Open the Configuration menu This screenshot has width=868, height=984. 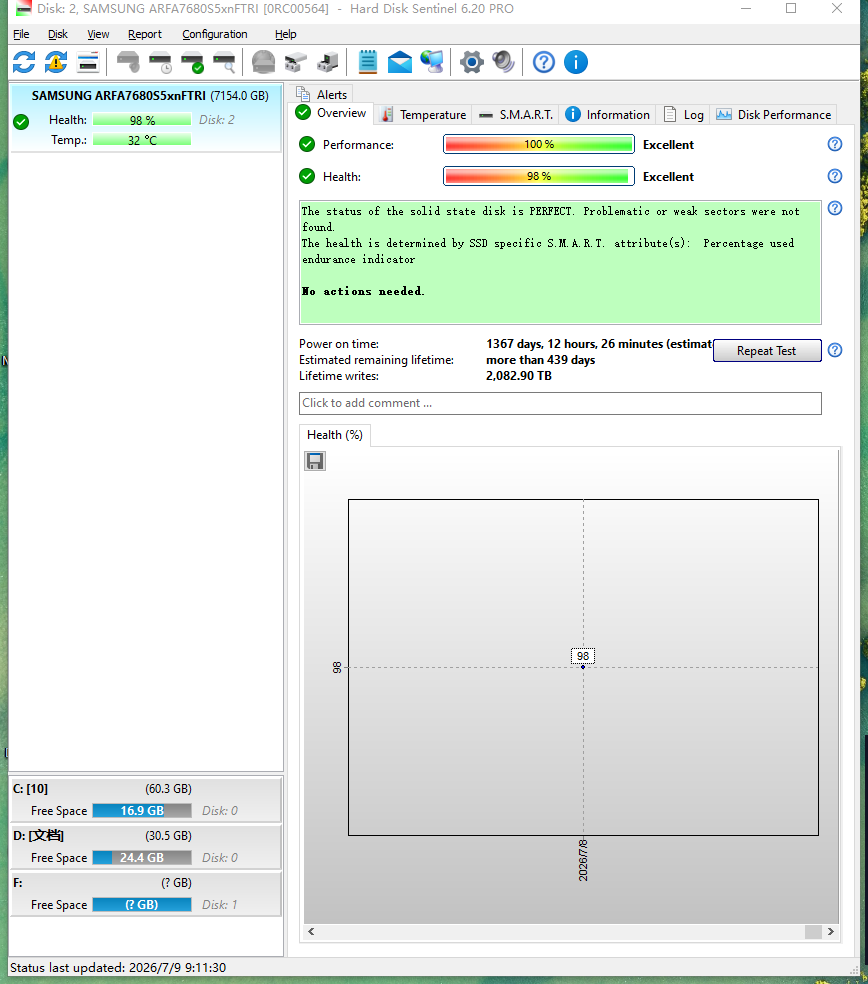(215, 34)
